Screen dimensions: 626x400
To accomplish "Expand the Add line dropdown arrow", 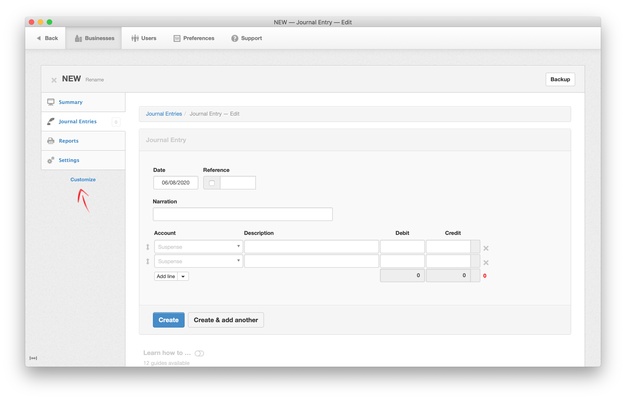I will click(x=183, y=276).
